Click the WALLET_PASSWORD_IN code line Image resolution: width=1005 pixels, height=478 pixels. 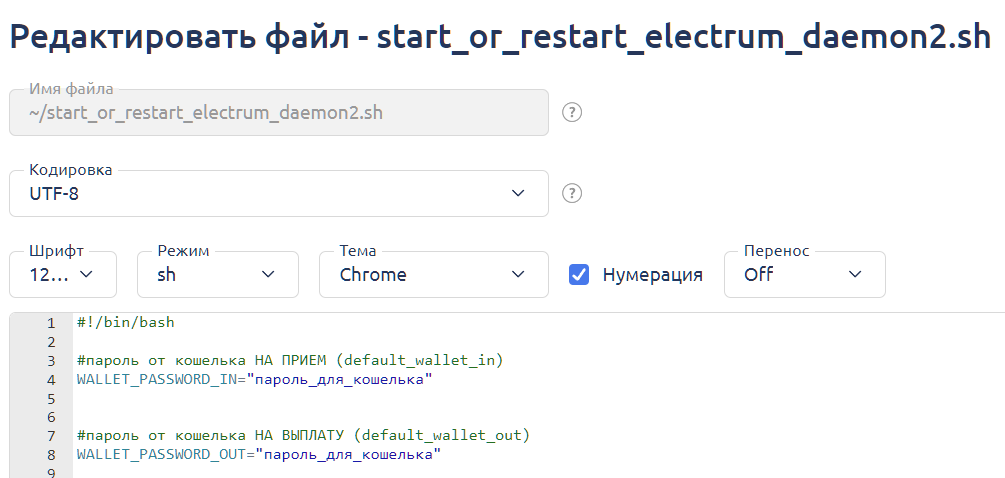tap(255, 380)
